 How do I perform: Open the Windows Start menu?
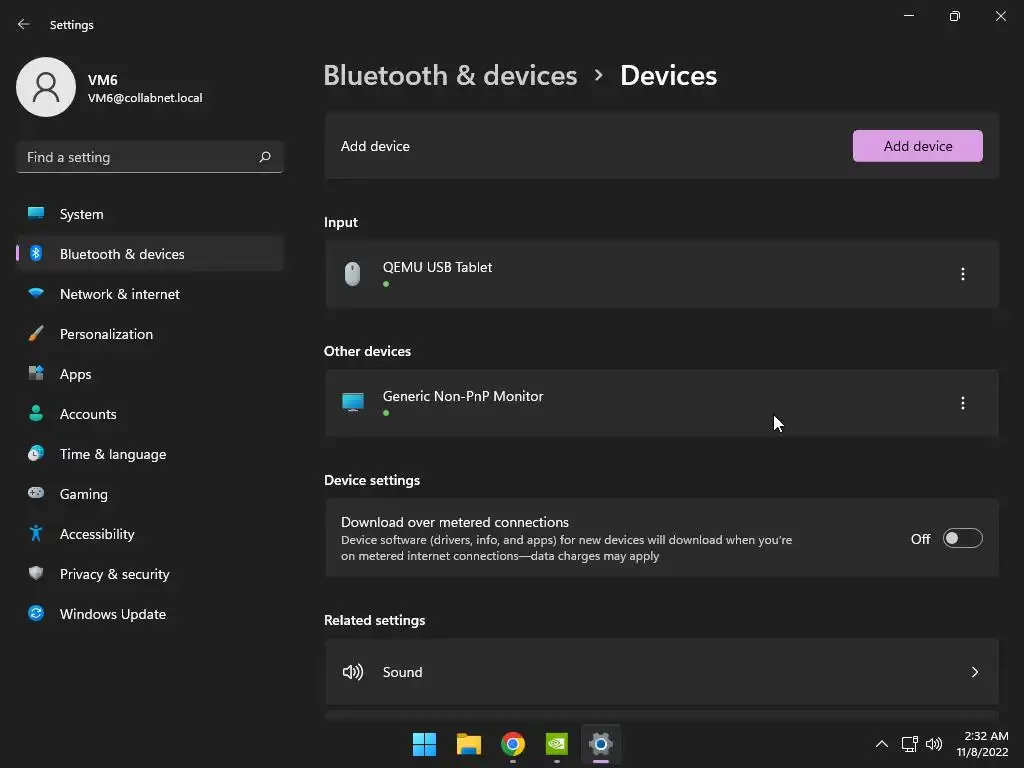(425, 744)
